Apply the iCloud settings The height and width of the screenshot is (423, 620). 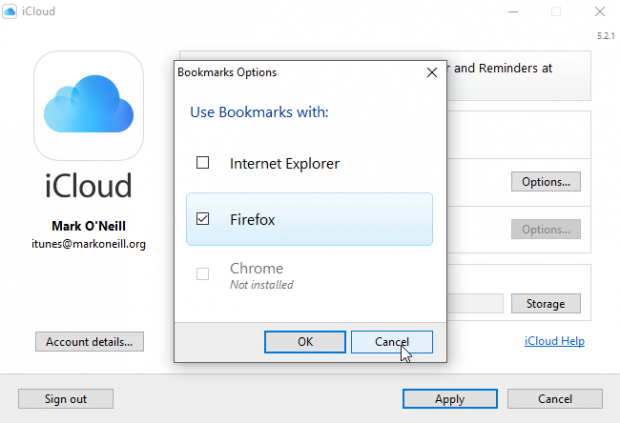click(449, 399)
